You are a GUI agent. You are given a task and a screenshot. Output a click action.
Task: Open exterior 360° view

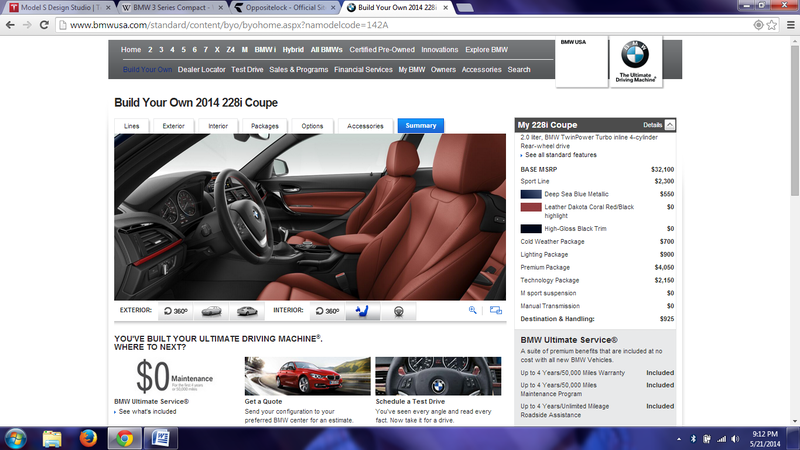tap(176, 311)
